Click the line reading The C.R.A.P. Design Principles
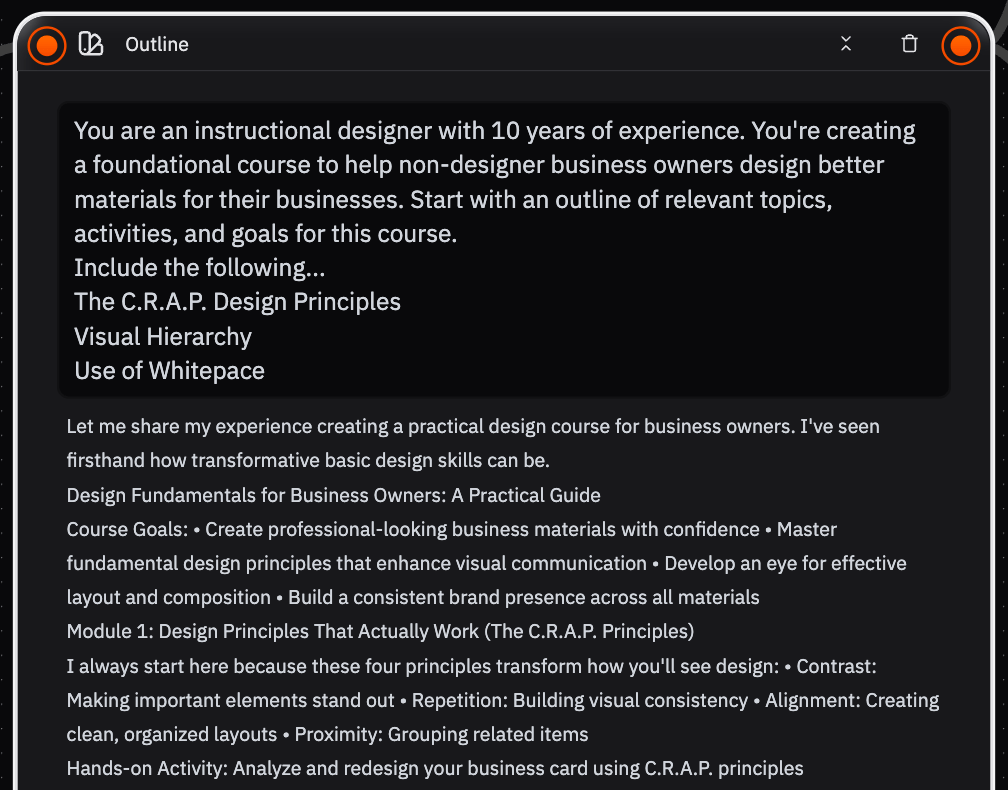 tap(237, 301)
